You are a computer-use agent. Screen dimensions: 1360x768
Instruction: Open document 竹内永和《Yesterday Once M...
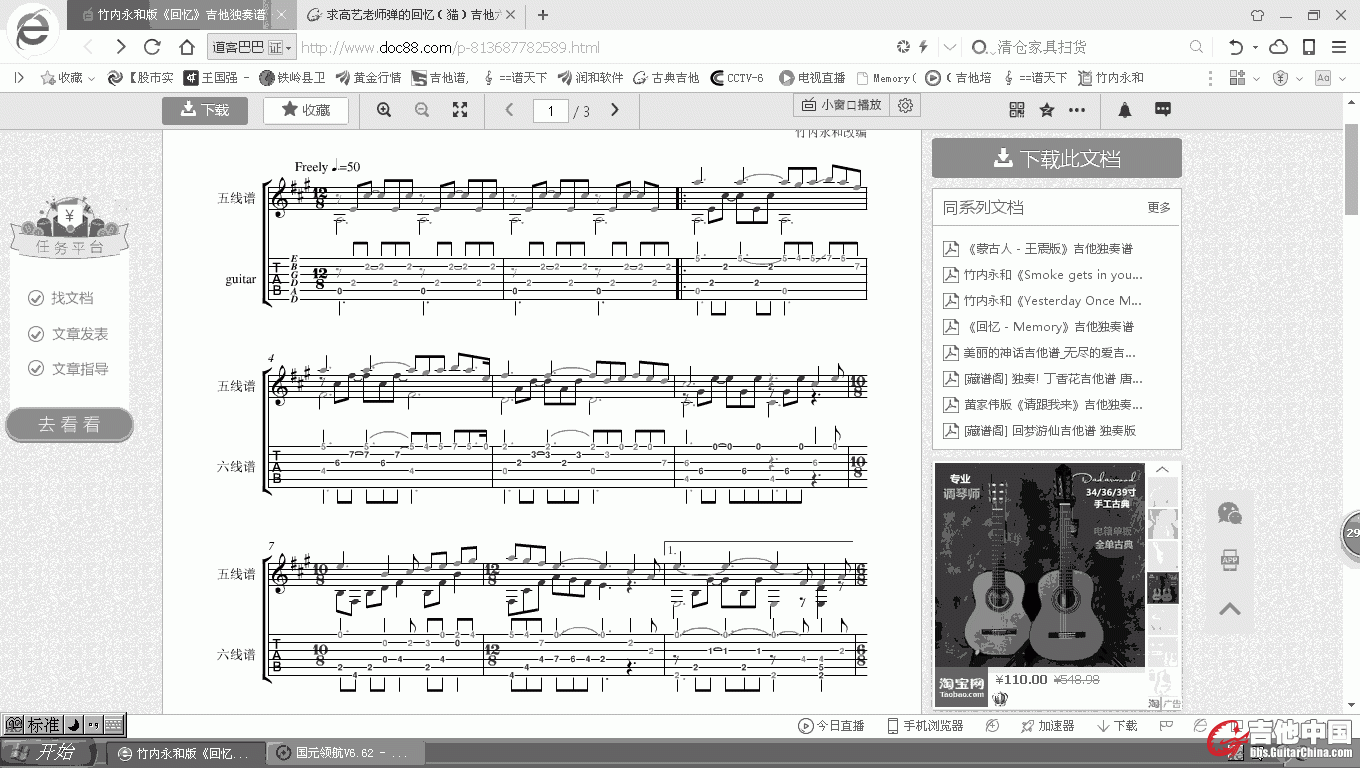click(x=1053, y=300)
